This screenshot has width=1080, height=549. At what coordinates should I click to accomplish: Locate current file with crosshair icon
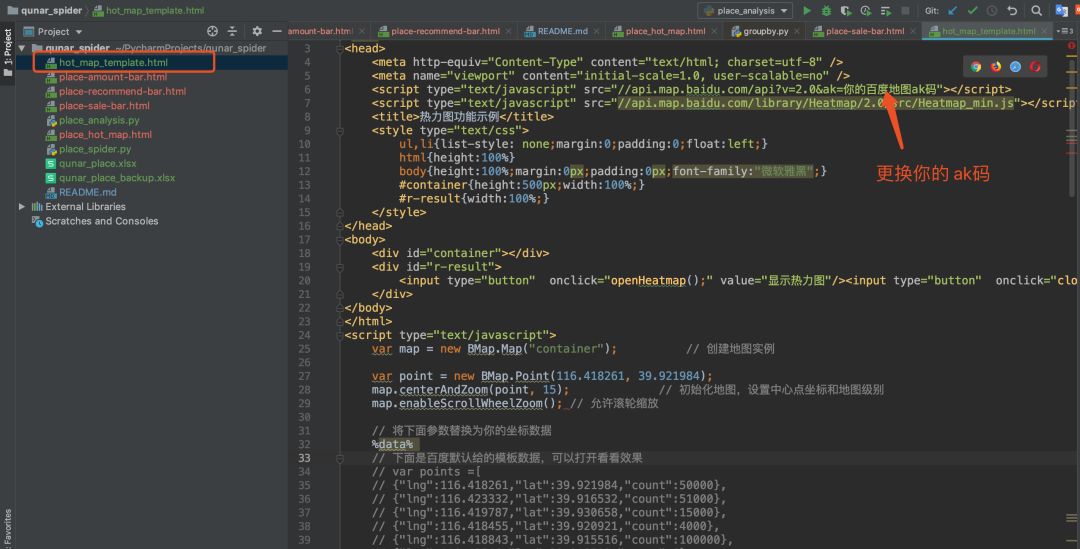click(x=212, y=31)
